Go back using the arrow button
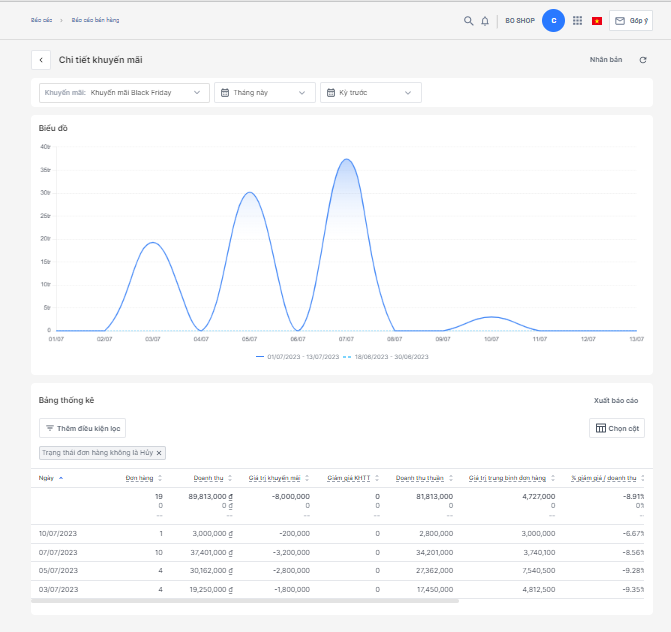 pos(41,60)
